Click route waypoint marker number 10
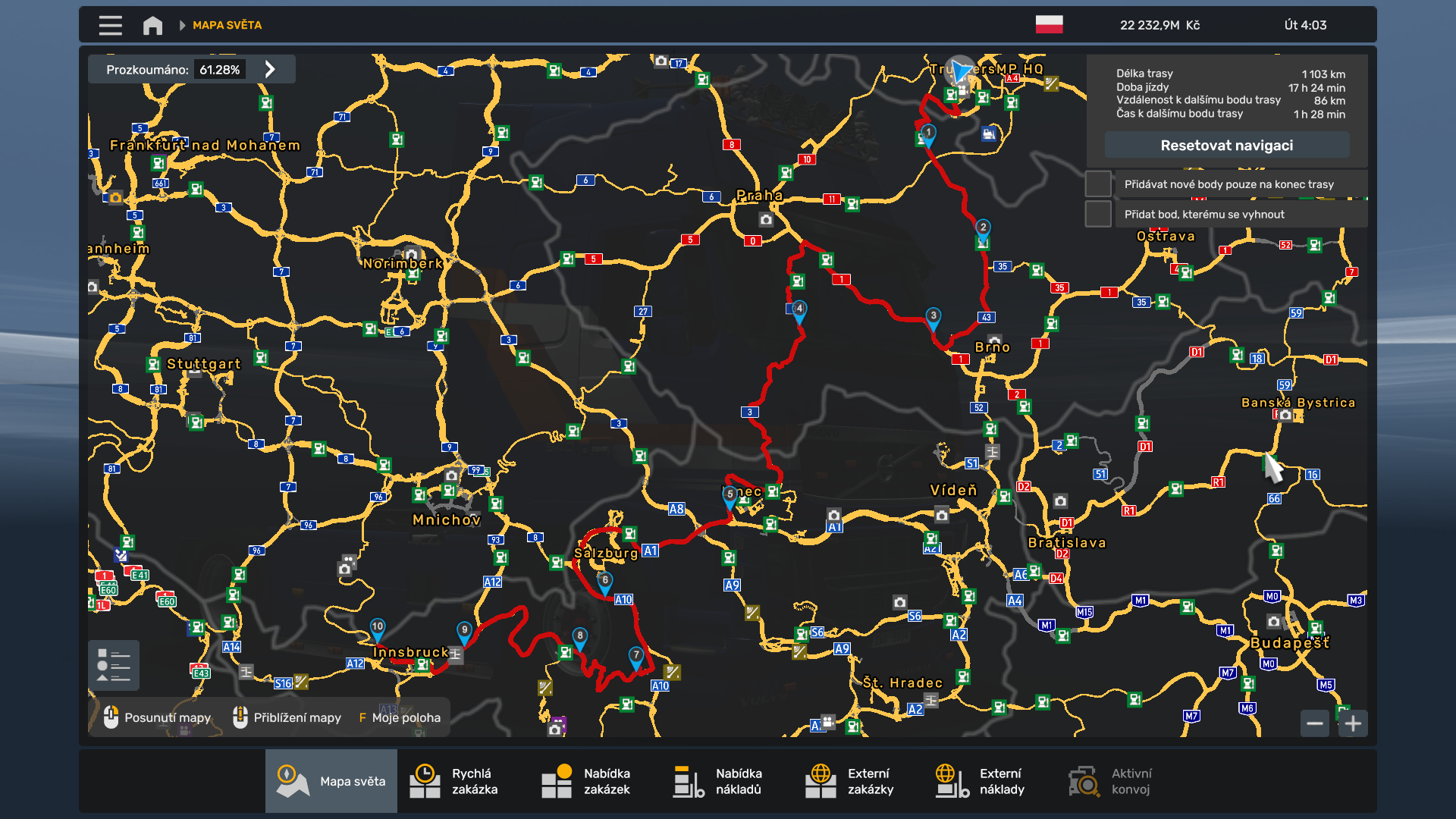 377,628
